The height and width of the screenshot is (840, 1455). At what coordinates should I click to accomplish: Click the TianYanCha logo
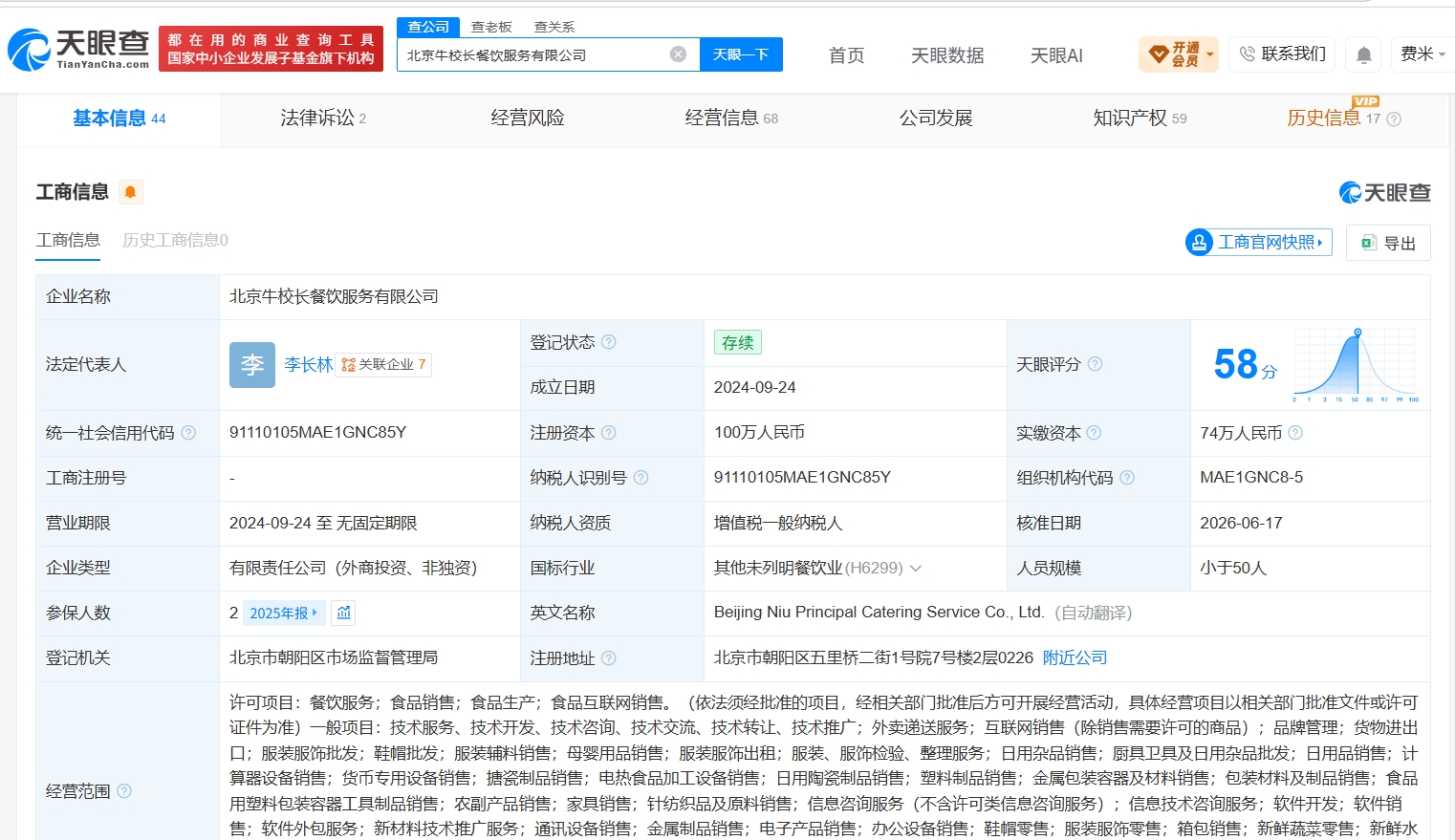coord(78,49)
